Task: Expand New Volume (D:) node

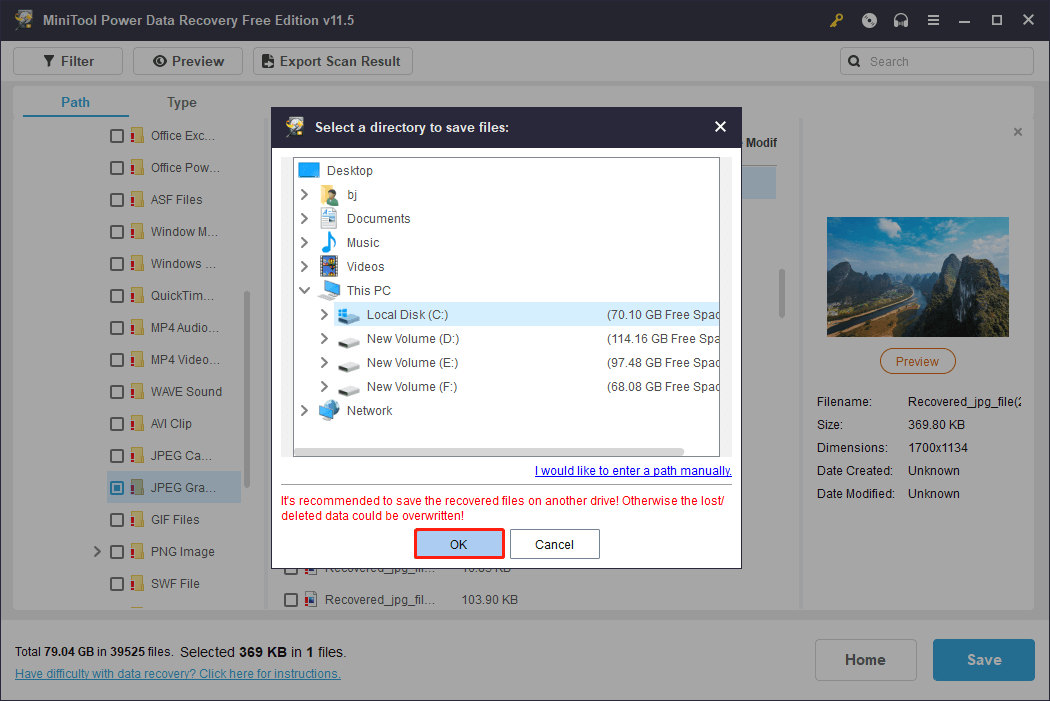Action: (x=324, y=339)
